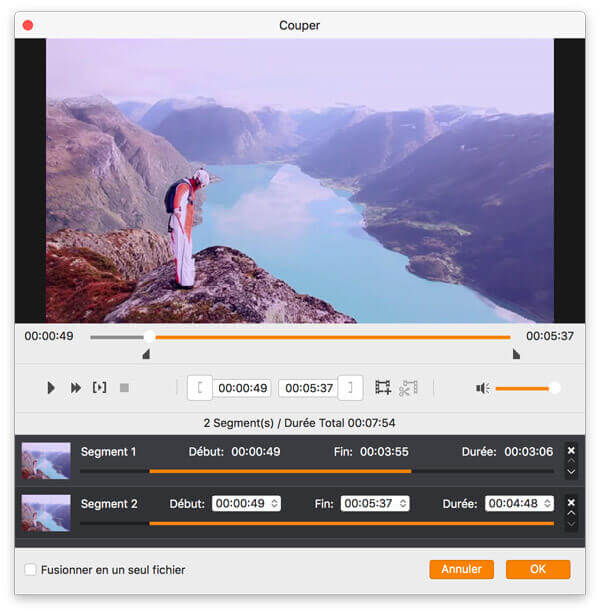The width and height of the screenshot is (600, 613).
Task: Click the total time label 00:05:37 beside timeline
Action: (550, 336)
